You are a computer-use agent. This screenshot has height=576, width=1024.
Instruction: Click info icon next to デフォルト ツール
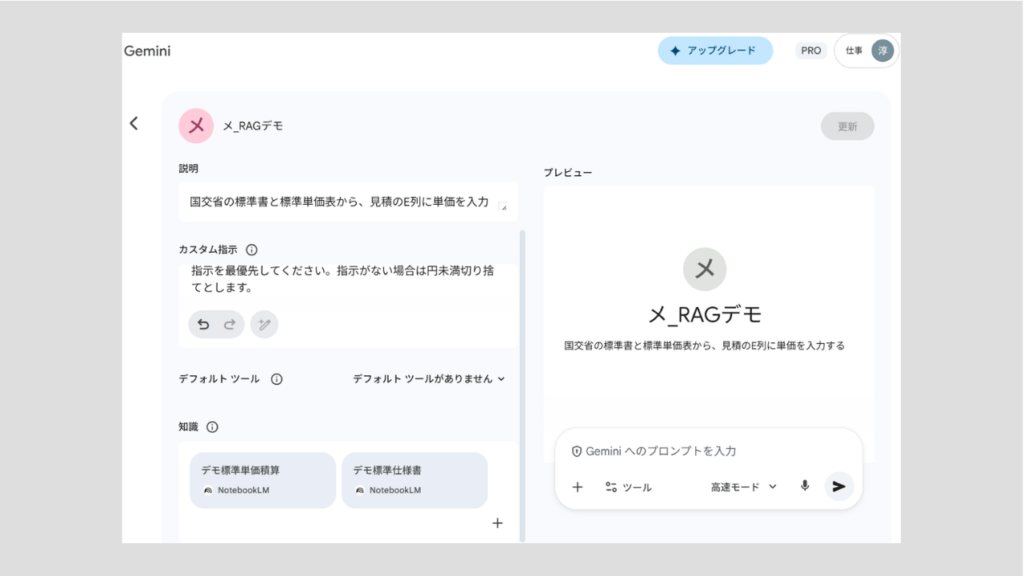[x=277, y=379]
